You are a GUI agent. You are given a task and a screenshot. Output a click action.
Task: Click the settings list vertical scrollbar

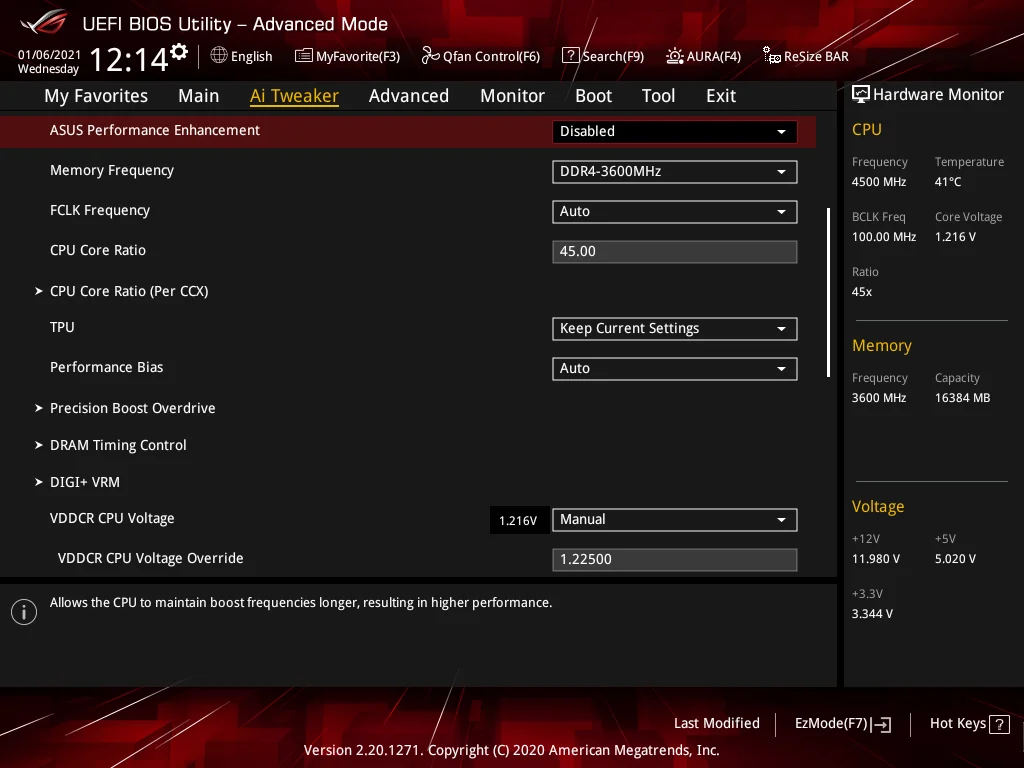(828, 293)
